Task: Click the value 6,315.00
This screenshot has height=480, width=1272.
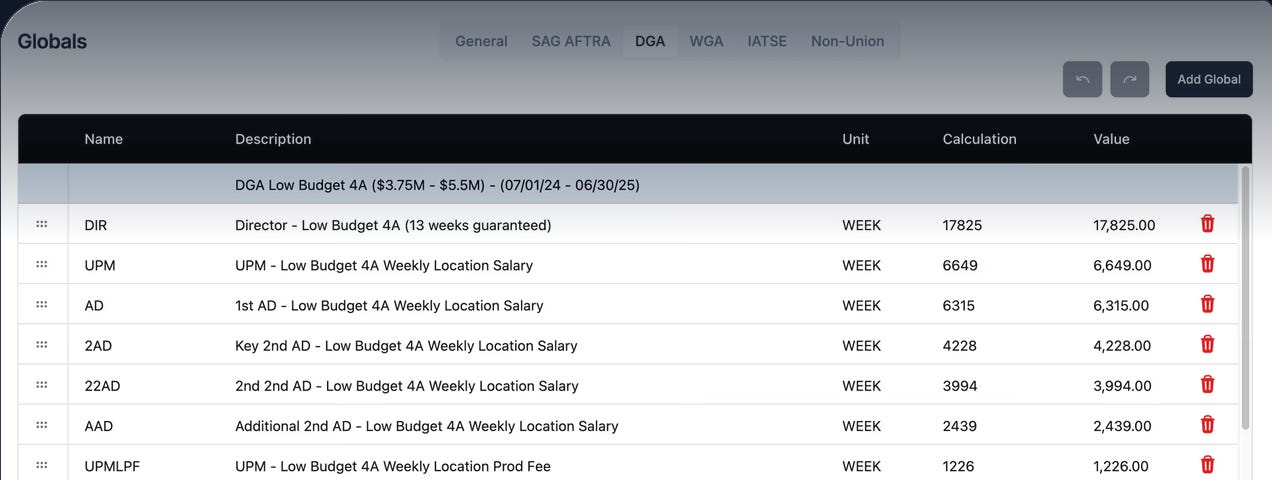Action: [1121, 305]
